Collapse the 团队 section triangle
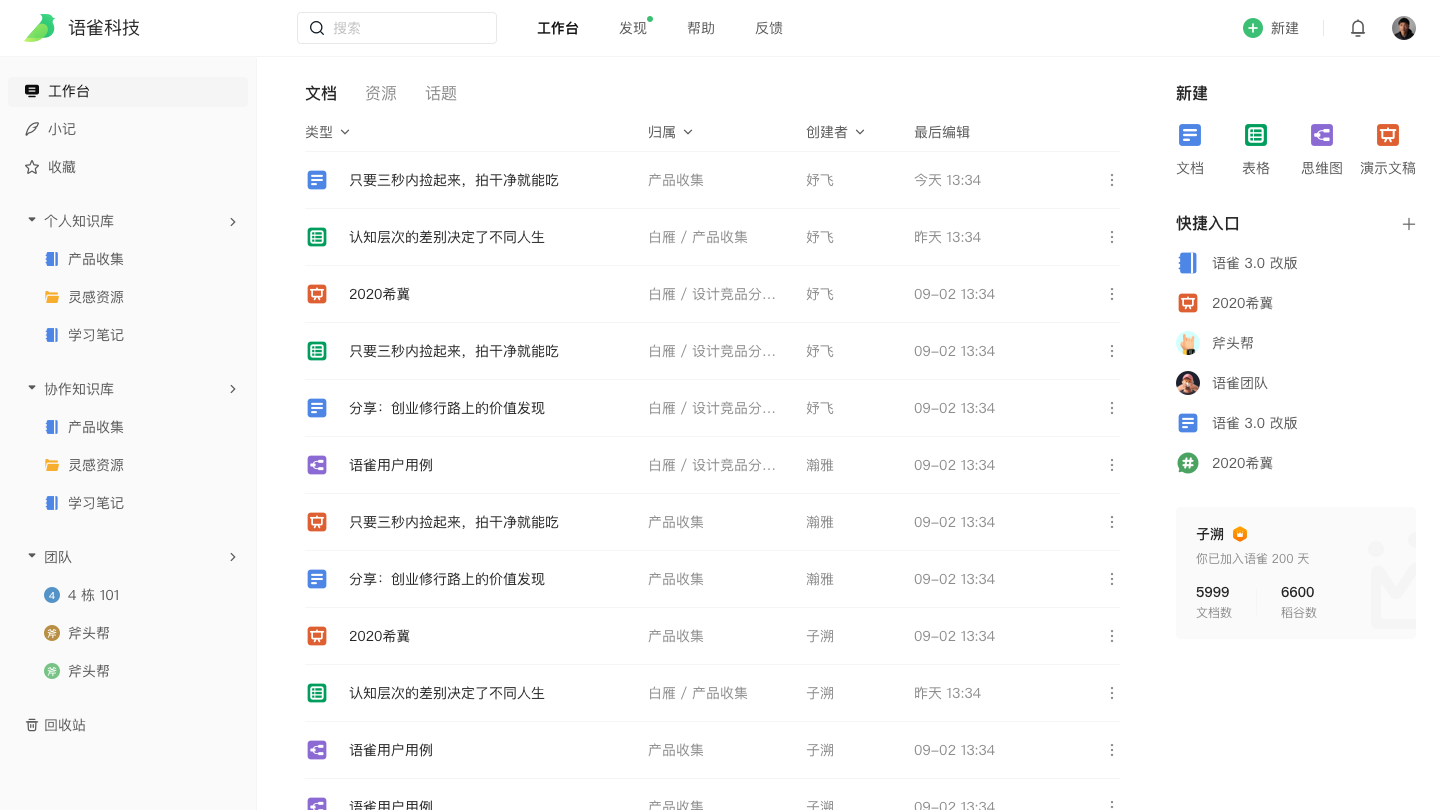The height and width of the screenshot is (810, 1440). click(32, 556)
